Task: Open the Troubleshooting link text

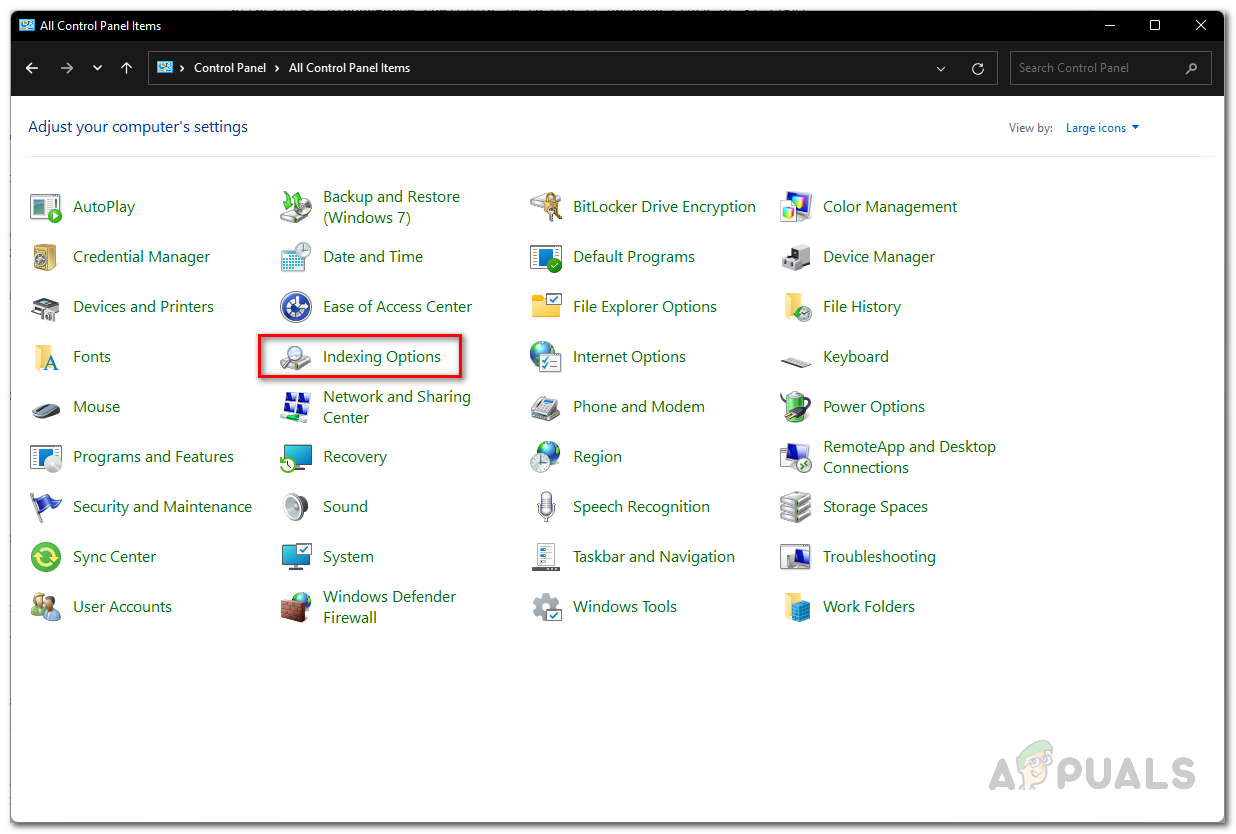Action: click(879, 557)
